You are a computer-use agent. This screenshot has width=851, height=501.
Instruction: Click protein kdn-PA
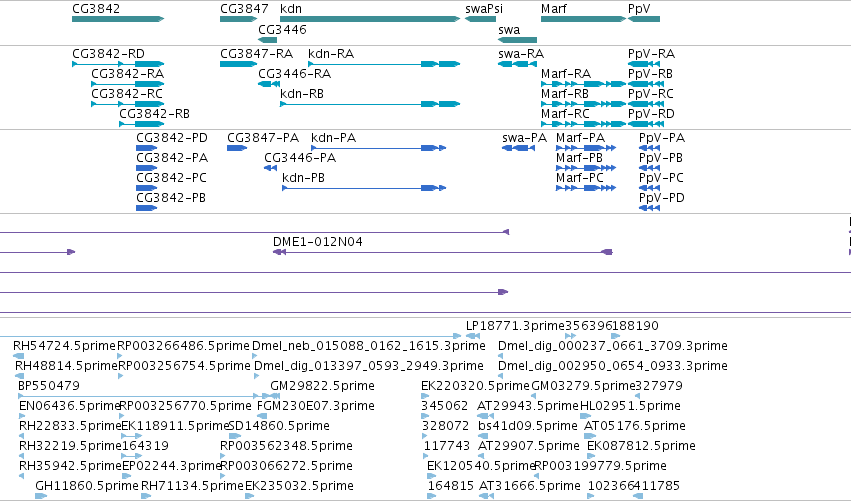pyautogui.click(x=379, y=148)
